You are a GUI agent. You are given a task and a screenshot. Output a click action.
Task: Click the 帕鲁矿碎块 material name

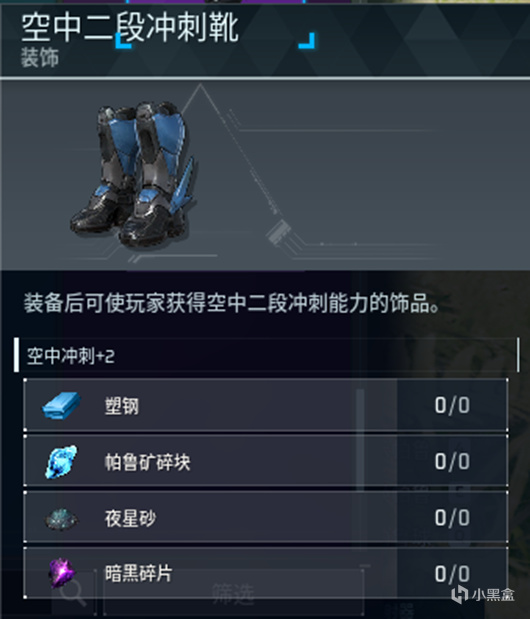148,462
